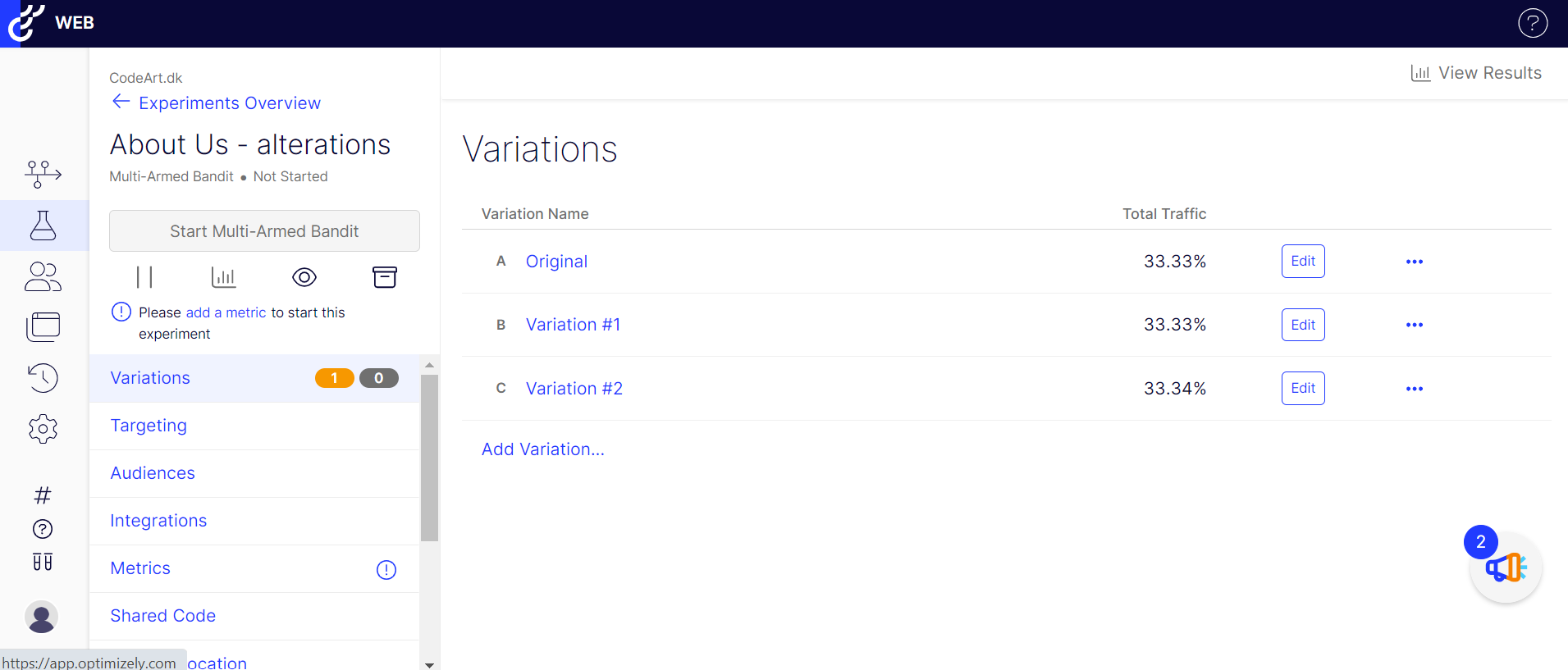
Task: Open the History clock icon in sidebar
Action: pos(43,378)
